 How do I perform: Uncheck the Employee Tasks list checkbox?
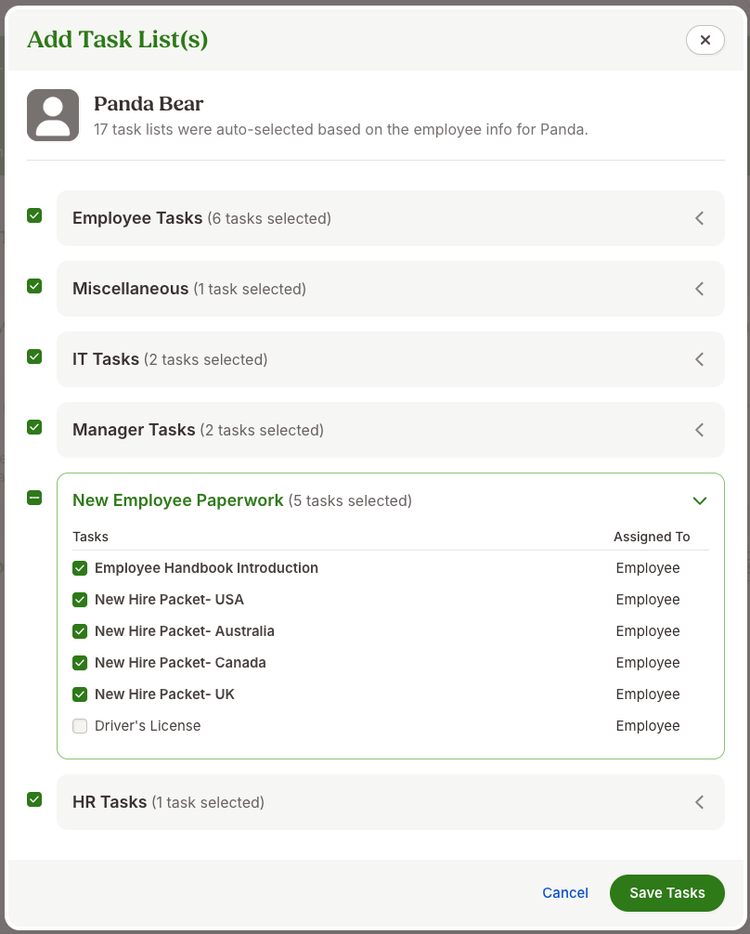35,216
